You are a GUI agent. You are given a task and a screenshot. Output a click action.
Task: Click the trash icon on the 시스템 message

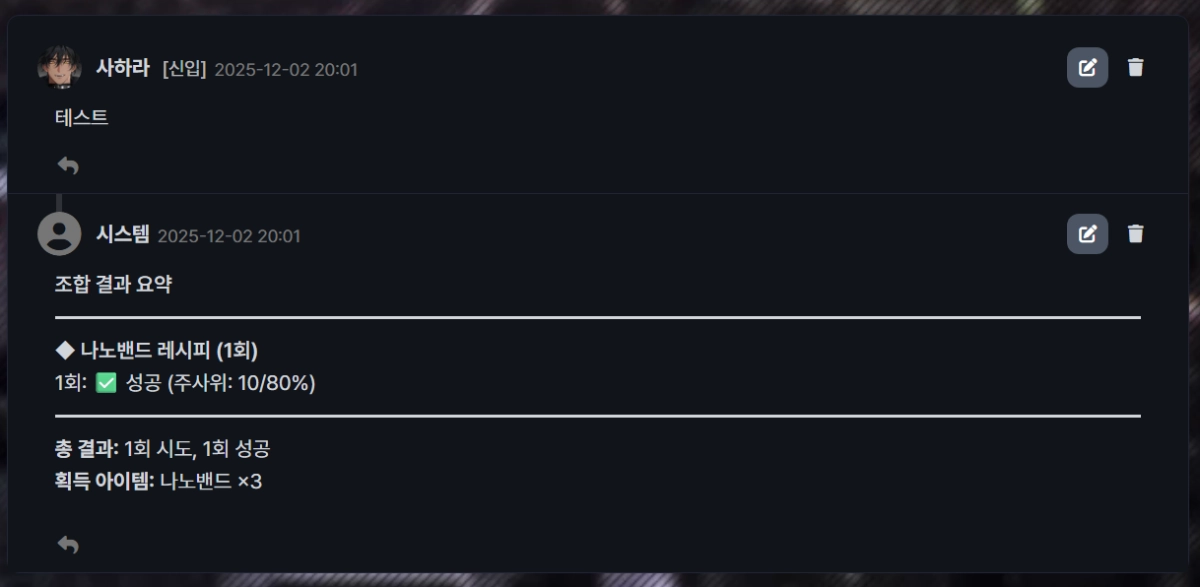click(1135, 235)
